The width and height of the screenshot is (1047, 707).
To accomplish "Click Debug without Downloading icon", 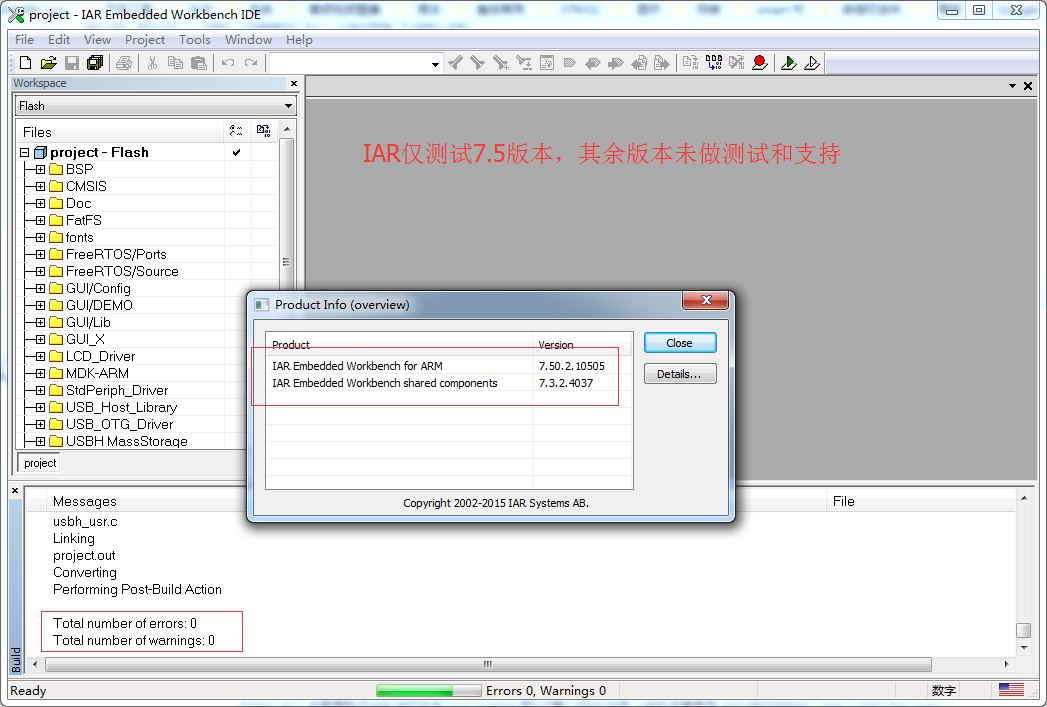I will click(812, 63).
